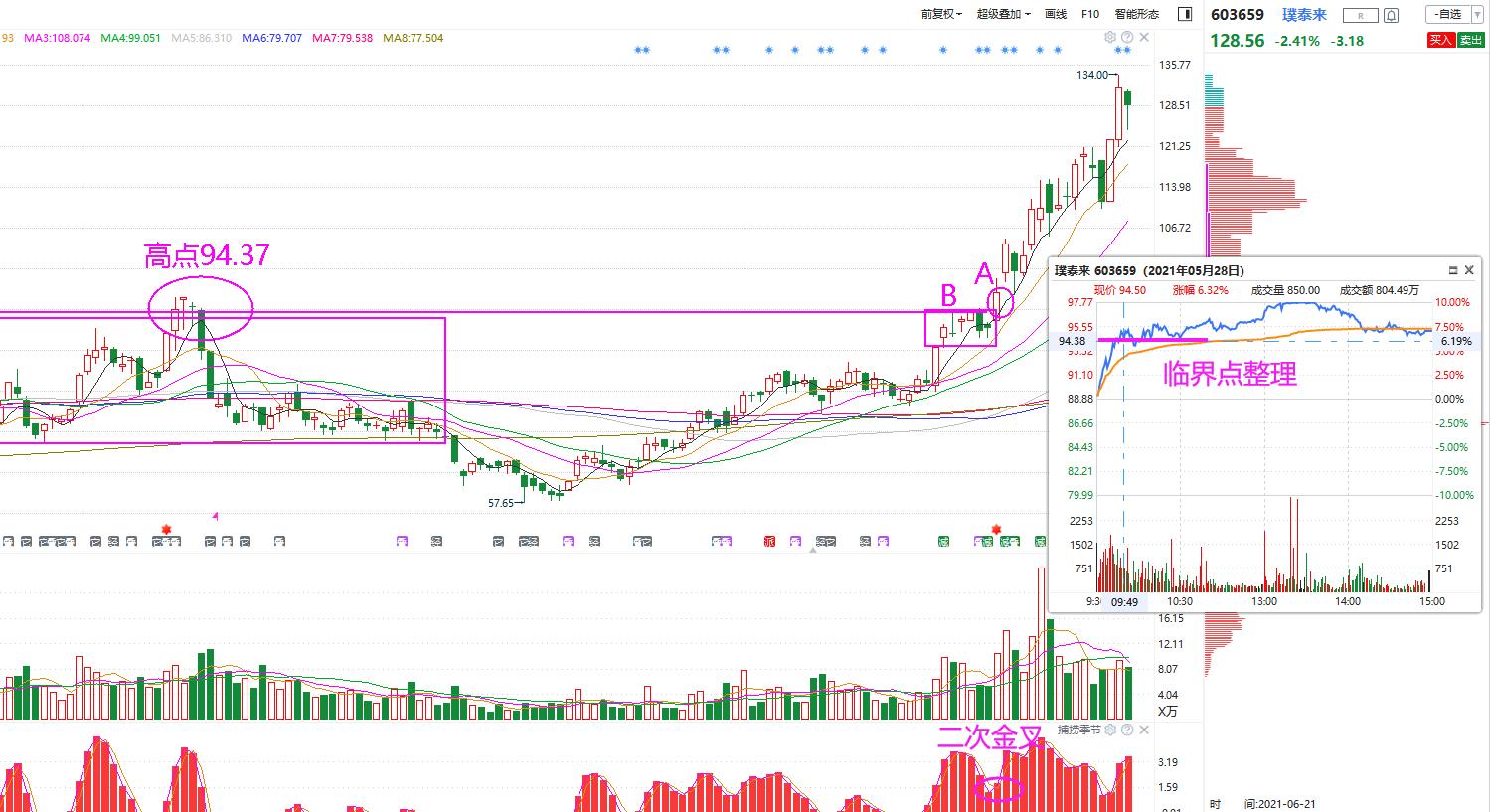Click the date 2021-06-21 at the bottom
Viewport: 1490px width, 812px height.
(x=1288, y=803)
